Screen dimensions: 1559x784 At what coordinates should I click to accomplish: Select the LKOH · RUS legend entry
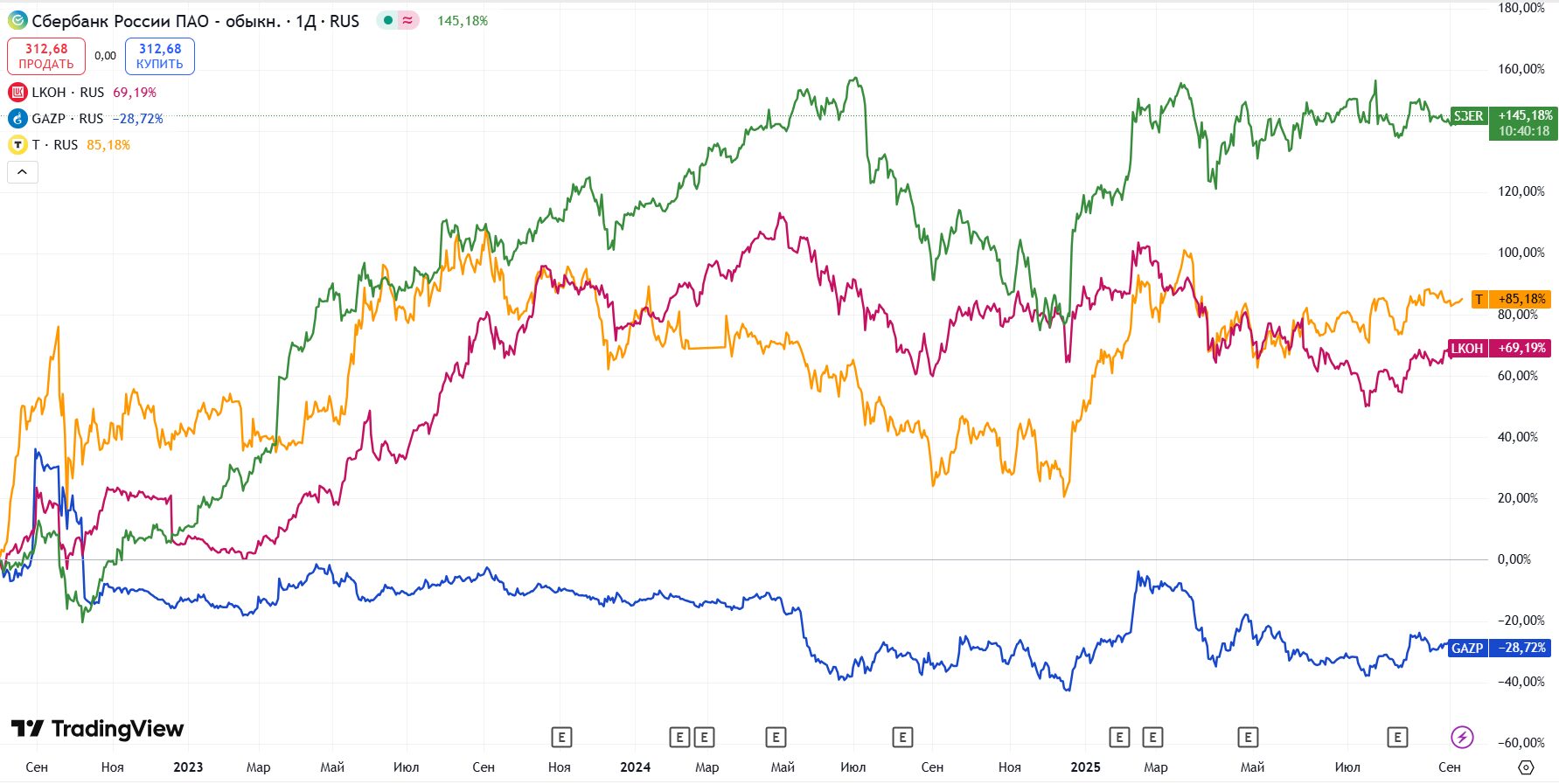coord(67,92)
